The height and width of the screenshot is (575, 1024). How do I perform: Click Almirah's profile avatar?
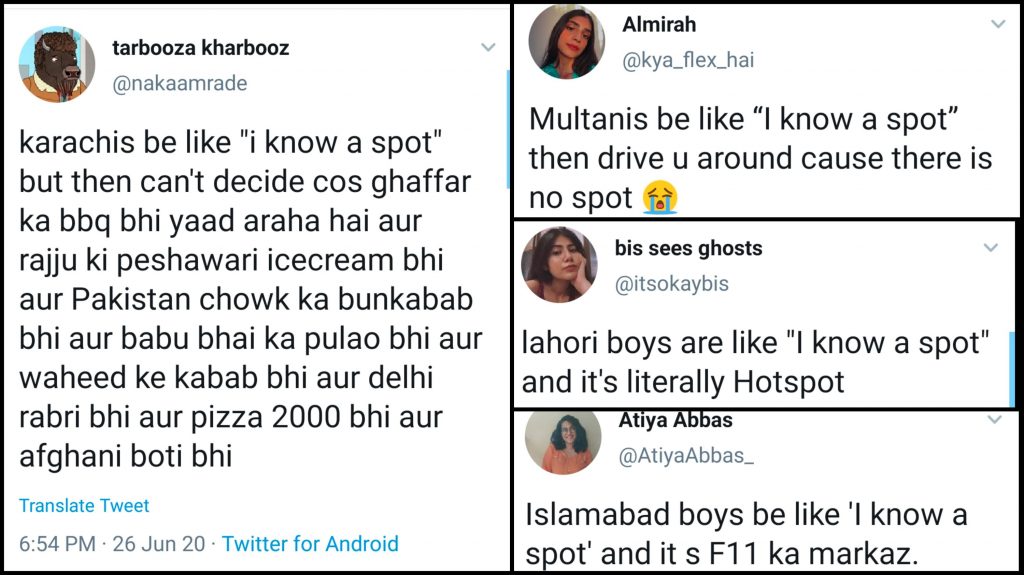click(x=566, y=43)
